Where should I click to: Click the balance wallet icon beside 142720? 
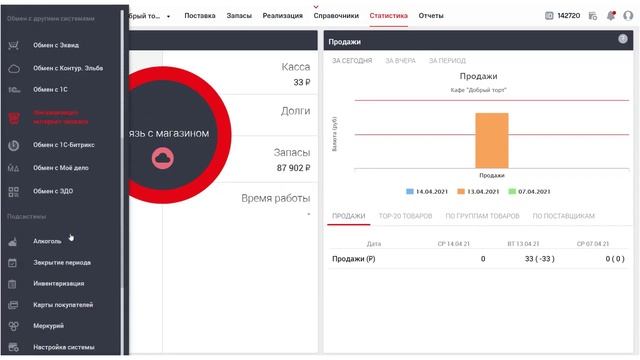click(549, 16)
